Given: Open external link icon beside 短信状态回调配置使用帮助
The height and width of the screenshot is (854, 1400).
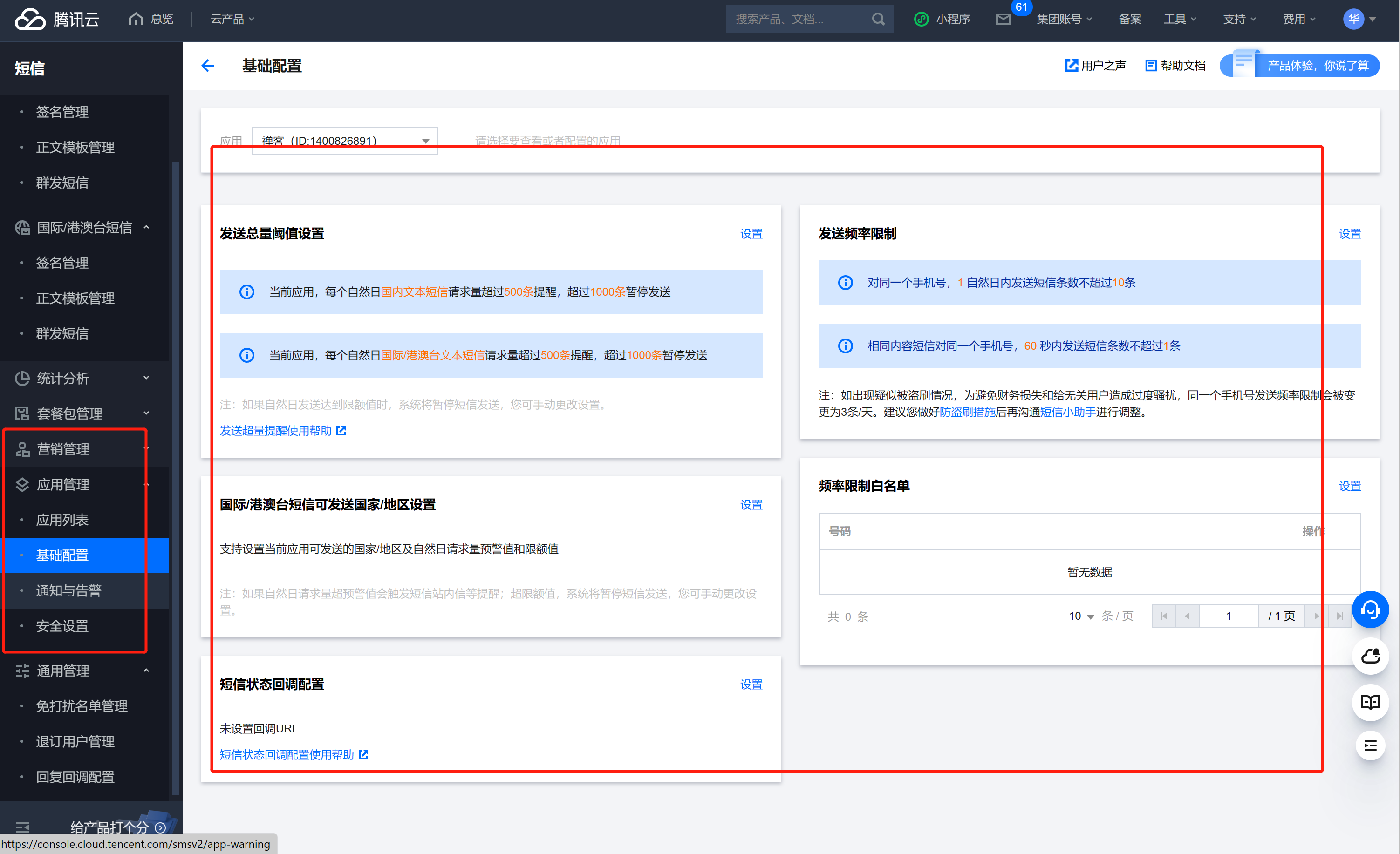Looking at the screenshot, I should coord(364,755).
